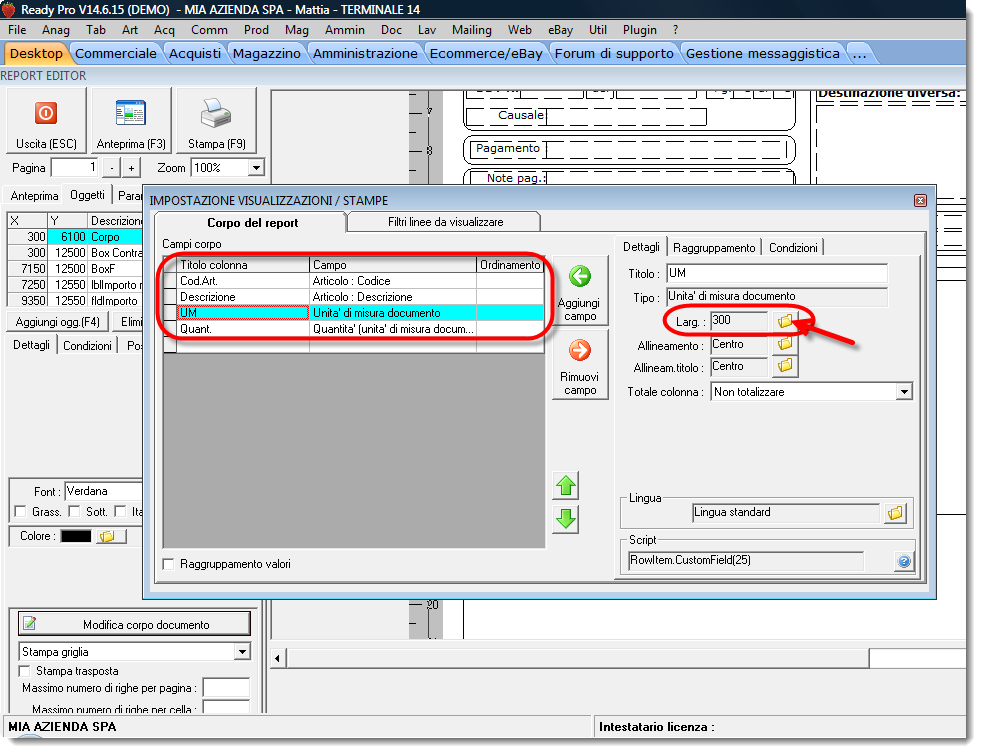981x753 pixels.
Task: Open the Plugin menu
Action: [639, 29]
